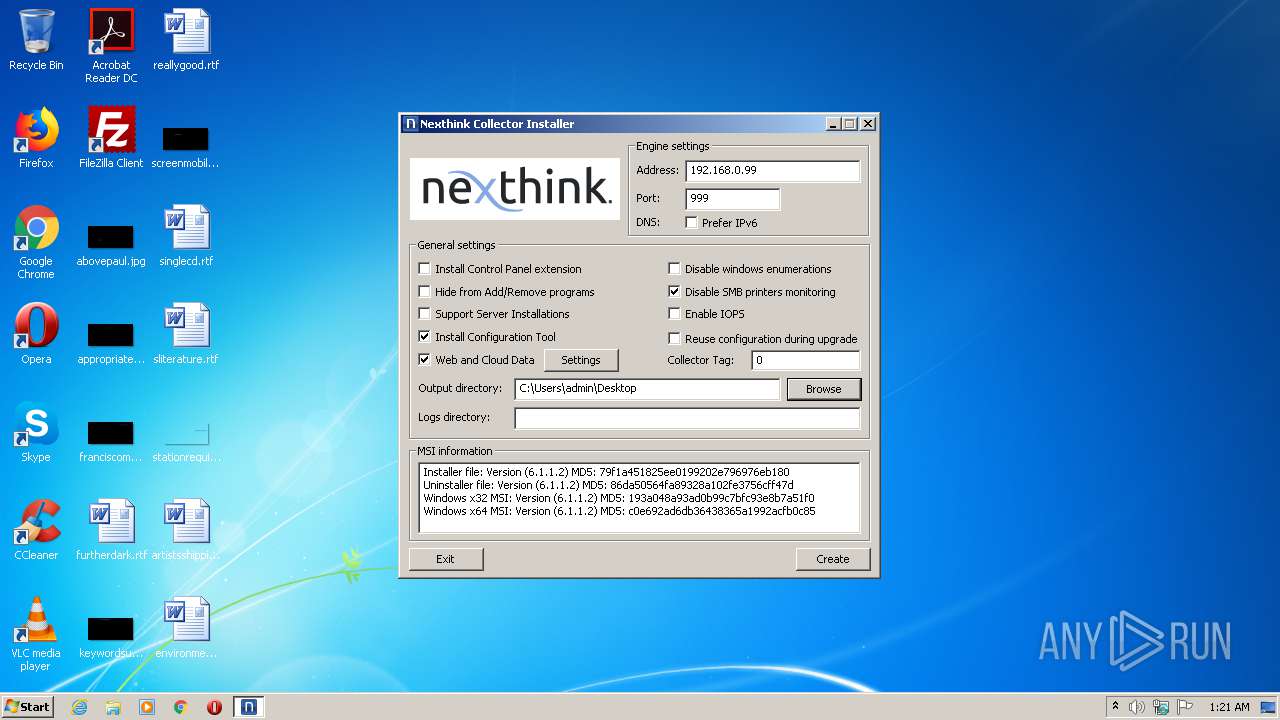Open the Recycle Bin desktop icon

pos(36,40)
